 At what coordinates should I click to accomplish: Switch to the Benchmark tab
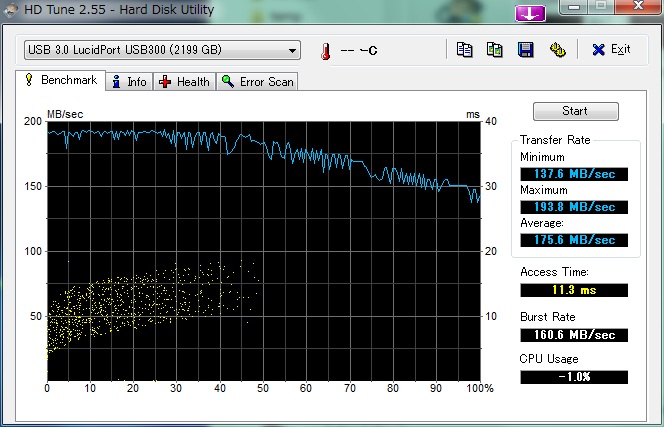tap(61, 80)
